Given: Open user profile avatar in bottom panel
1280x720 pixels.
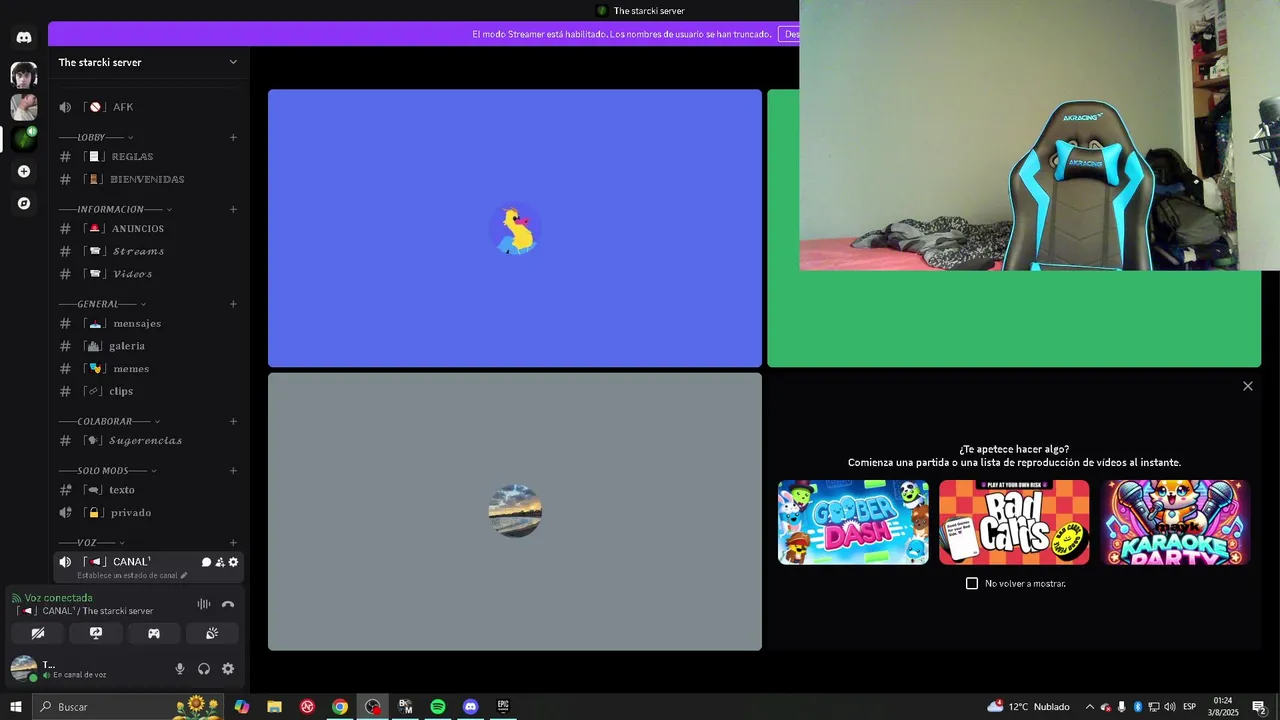Looking at the screenshot, I should [x=24, y=668].
